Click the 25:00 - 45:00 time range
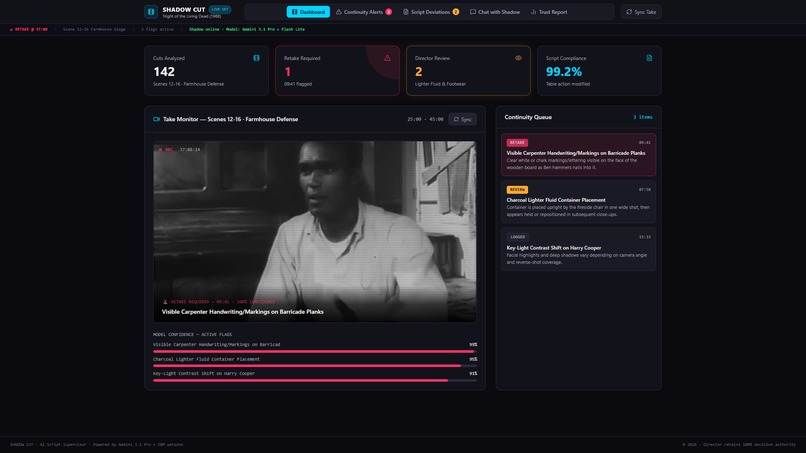 click(425, 119)
